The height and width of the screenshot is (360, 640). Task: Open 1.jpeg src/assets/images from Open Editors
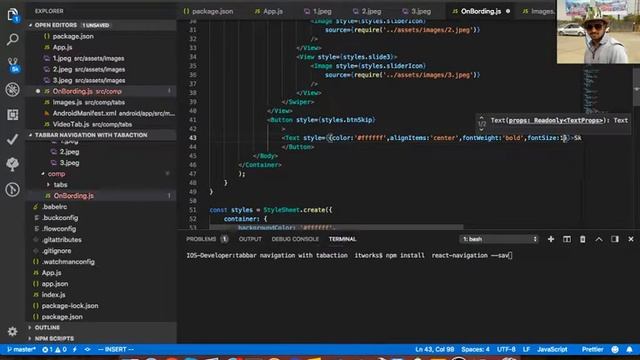[x=88, y=58]
